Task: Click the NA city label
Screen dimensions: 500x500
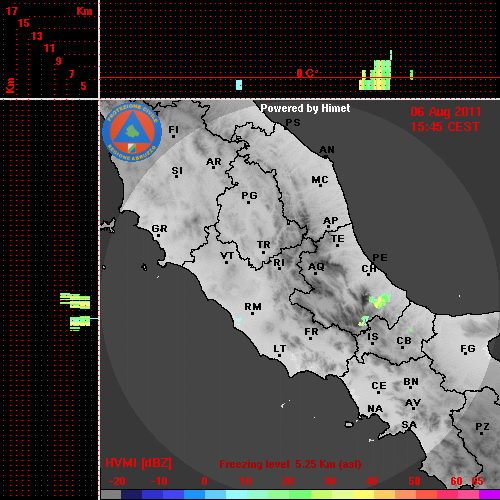Action: click(x=375, y=409)
